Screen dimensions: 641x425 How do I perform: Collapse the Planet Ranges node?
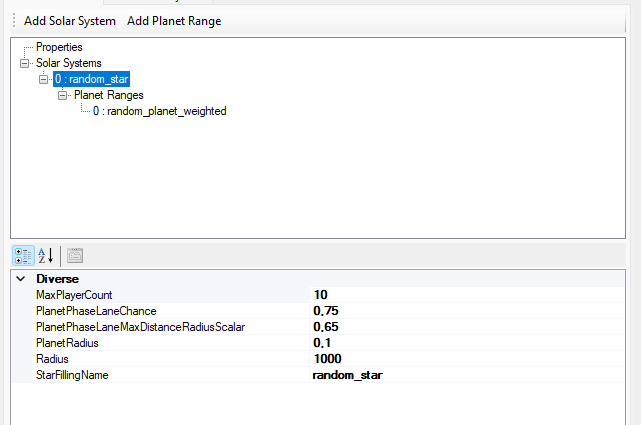point(62,95)
